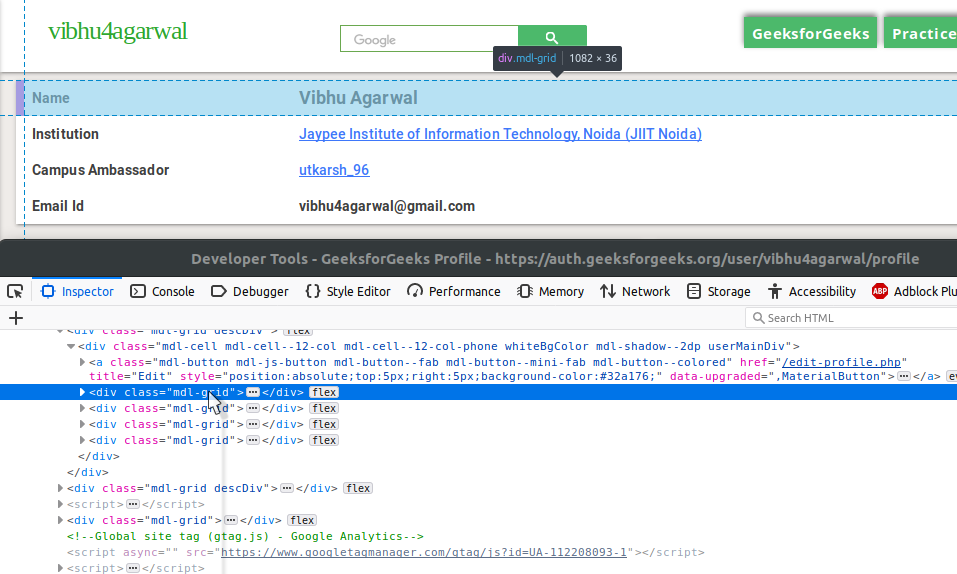The width and height of the screenshot is (957, 574).
Task: Click ellipsis badge in fourth mdl-grid row
Action: pos(253,440)
